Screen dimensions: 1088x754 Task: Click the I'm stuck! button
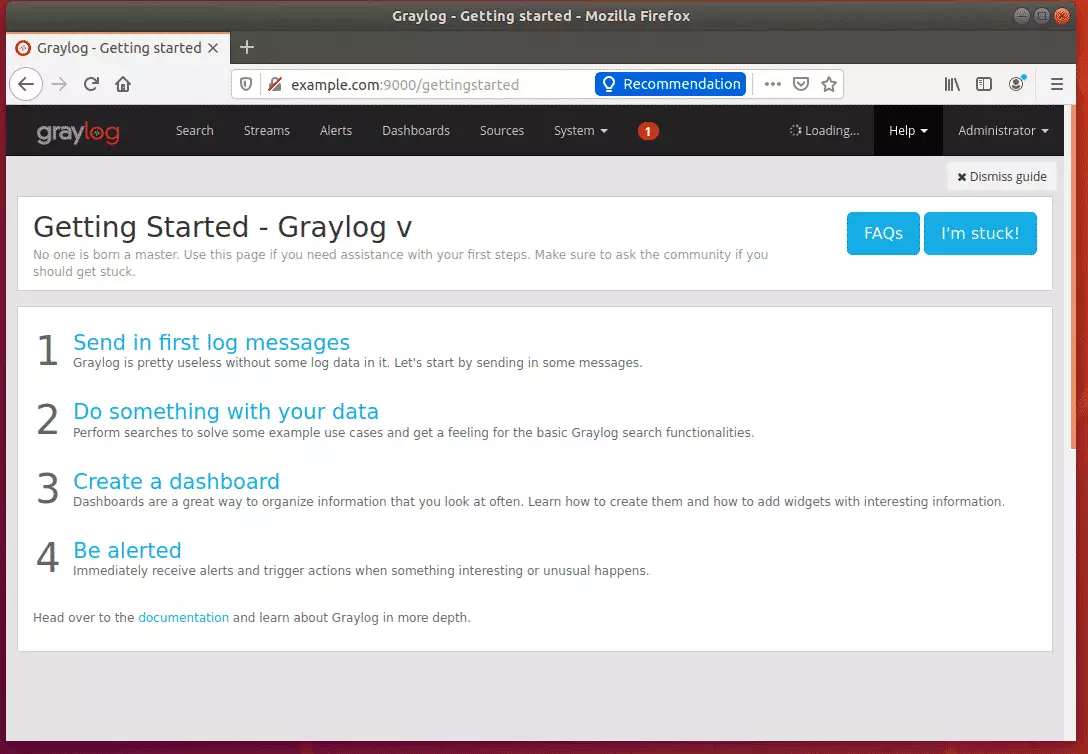tap(980, 234)
